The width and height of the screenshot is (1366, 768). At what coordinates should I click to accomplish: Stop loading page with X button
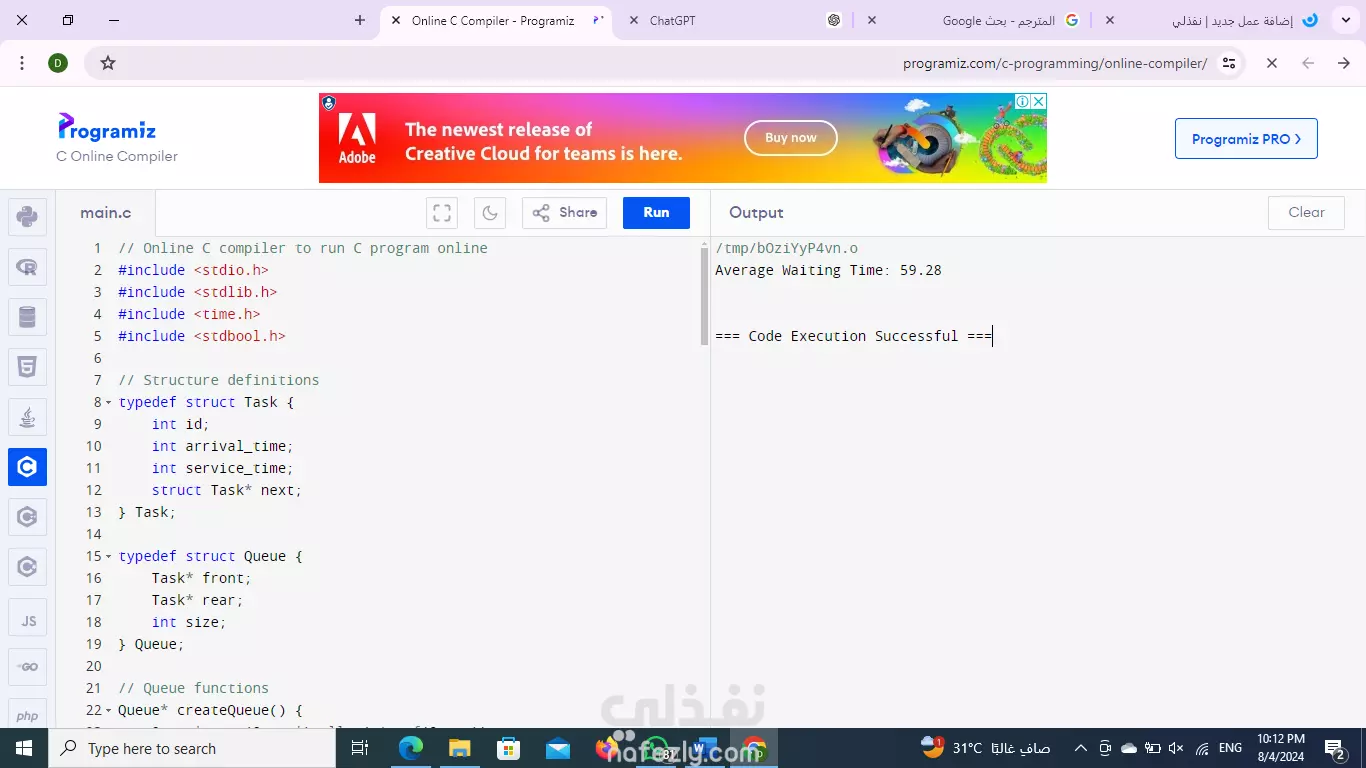coord(1272,63)
